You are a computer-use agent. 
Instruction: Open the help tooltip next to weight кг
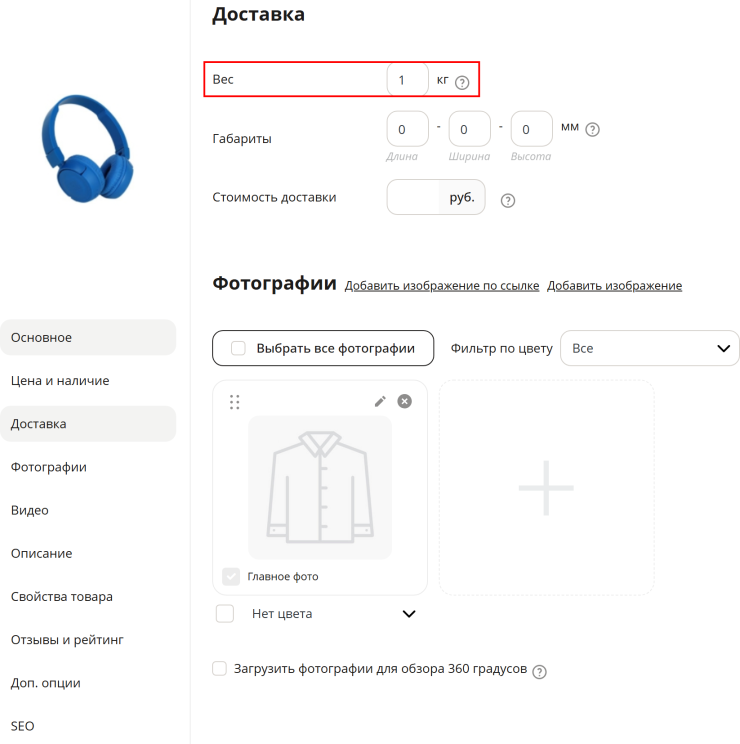coord(462,83)
